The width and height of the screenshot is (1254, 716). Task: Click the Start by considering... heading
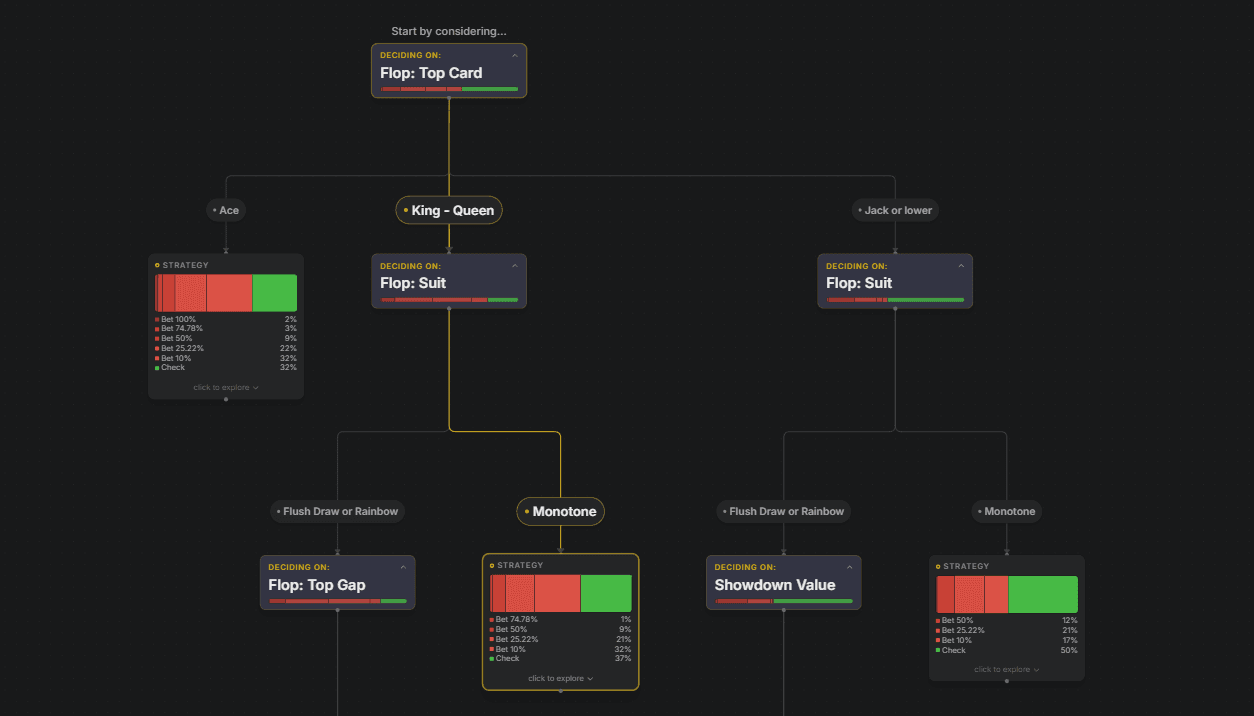click(x=449, y=31)
